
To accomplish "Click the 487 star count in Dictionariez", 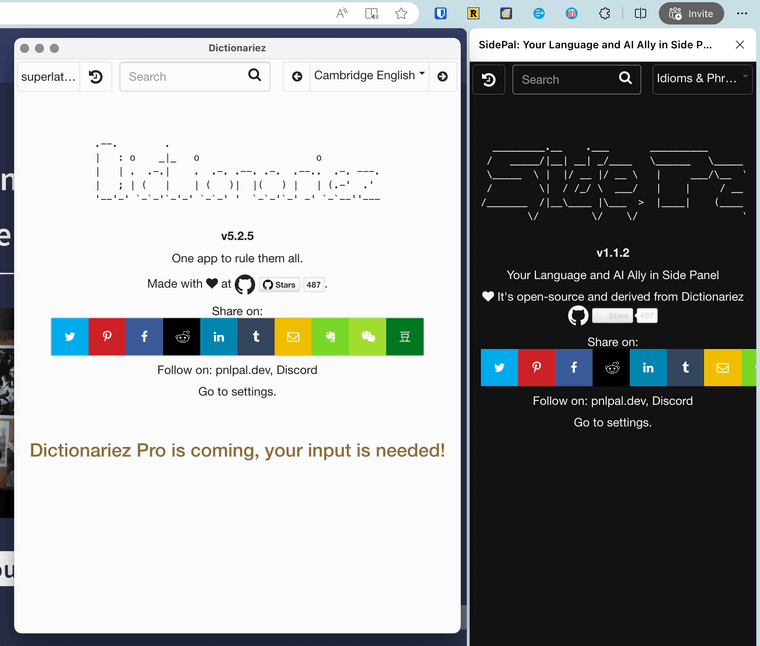I will click(314, 285).
